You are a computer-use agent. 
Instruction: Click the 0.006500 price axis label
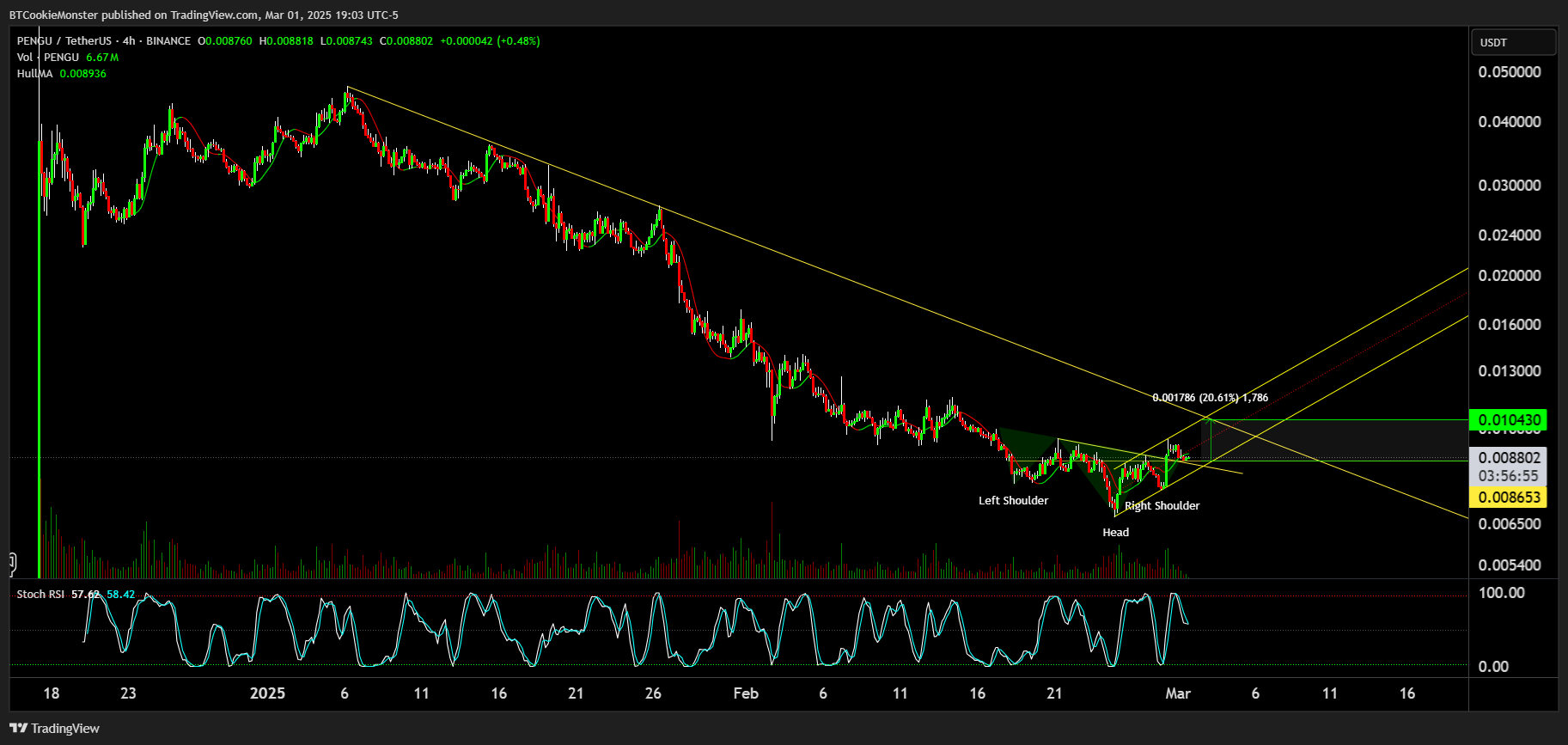(1510, 523)
